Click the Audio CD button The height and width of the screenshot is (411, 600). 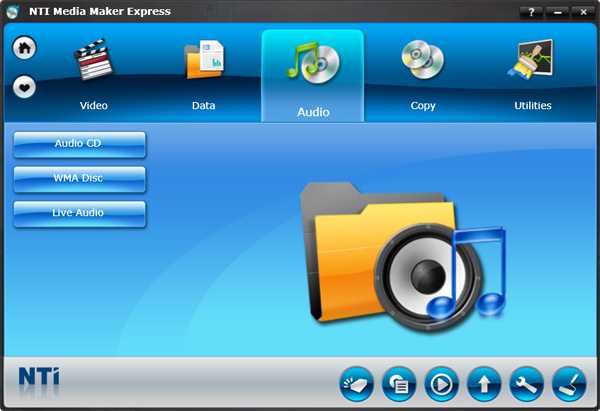80,145
